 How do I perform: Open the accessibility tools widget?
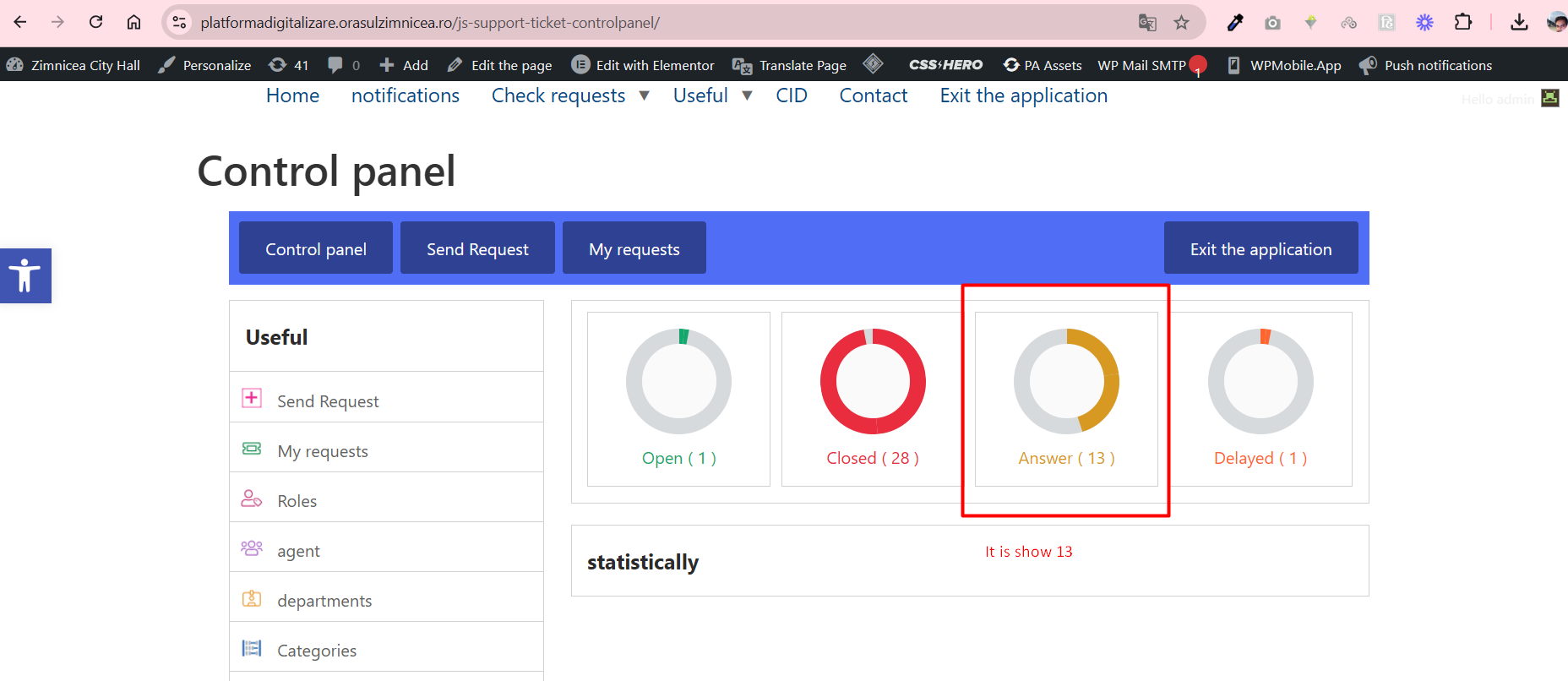pos(25,275)
